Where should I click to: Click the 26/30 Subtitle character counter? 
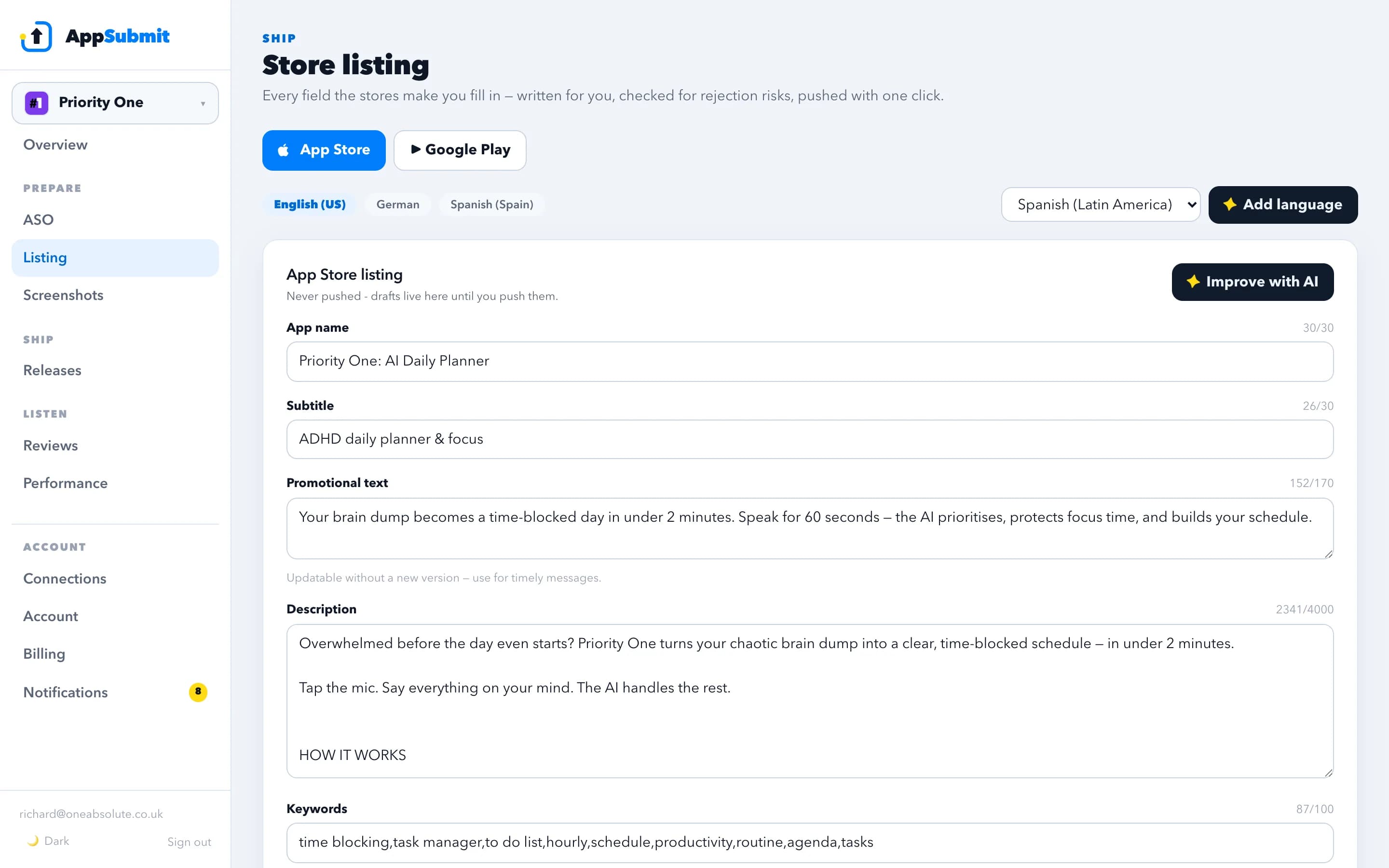[x=1318, y=406]
